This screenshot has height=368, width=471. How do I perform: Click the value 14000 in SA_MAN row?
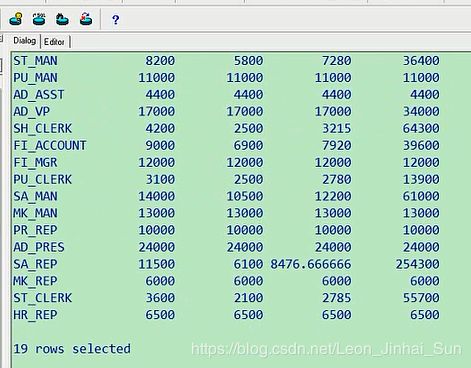(x=157, y=196)
